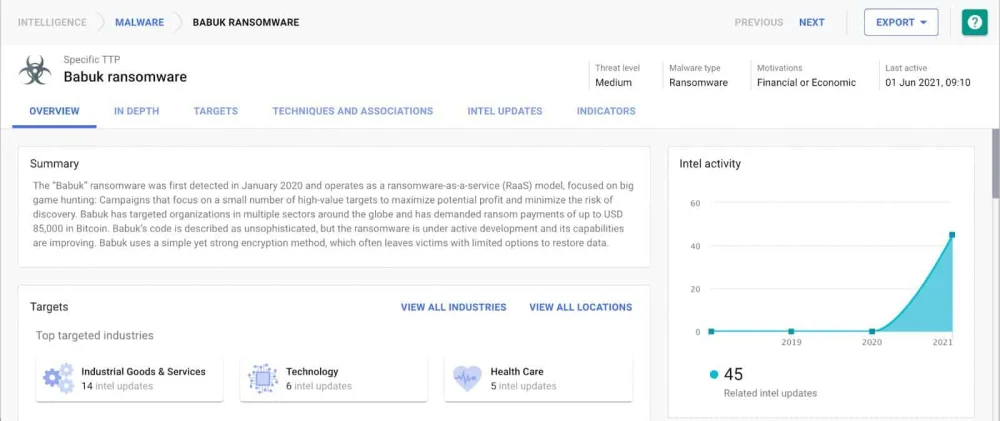
Task: Click 5 intel updates text
Action: tap(524, 386)
